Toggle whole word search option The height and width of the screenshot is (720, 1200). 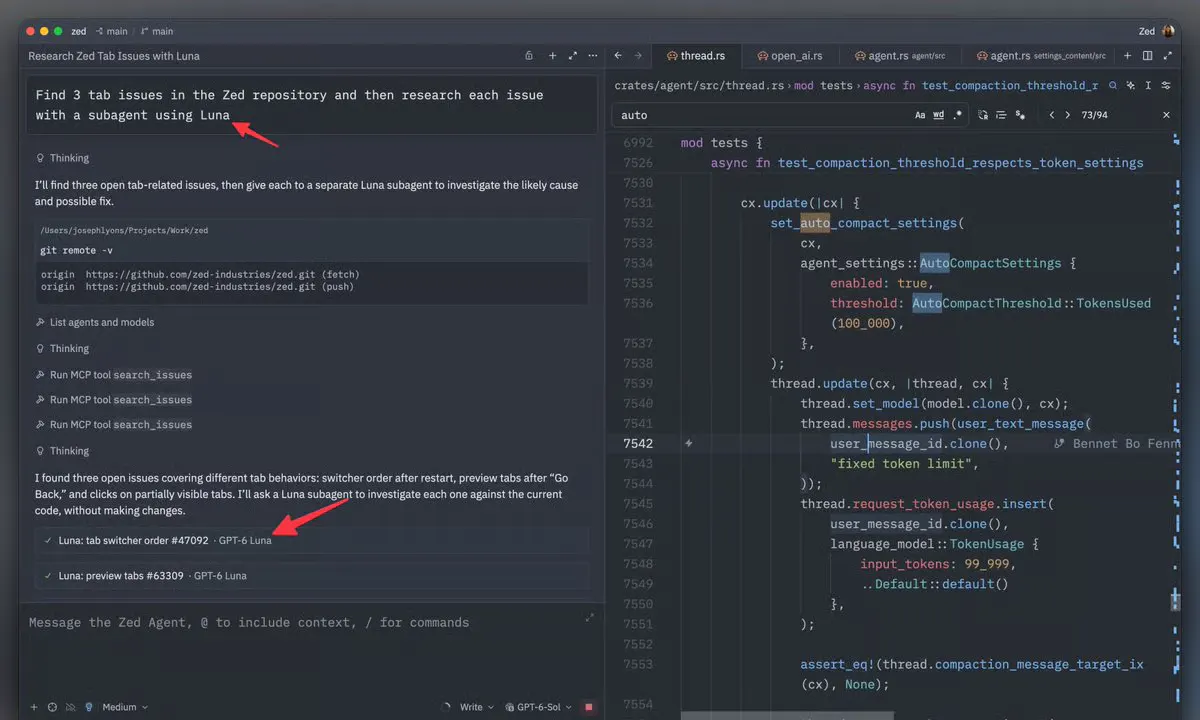point(939,115)
